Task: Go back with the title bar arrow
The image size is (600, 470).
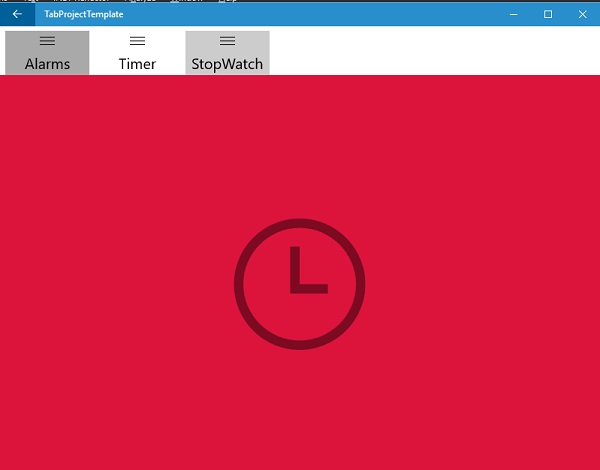Action: click(x=17, y=14)
